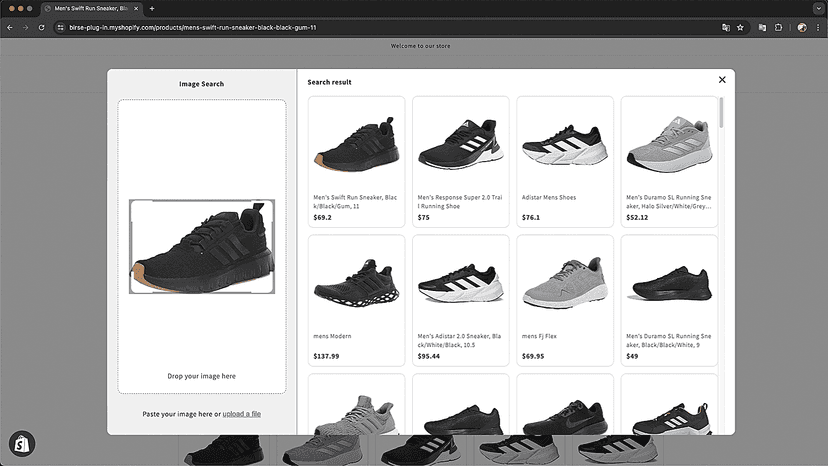Click the search results scrollbar
Viewport: 828px width, 466px height.
tap(721, 113)
